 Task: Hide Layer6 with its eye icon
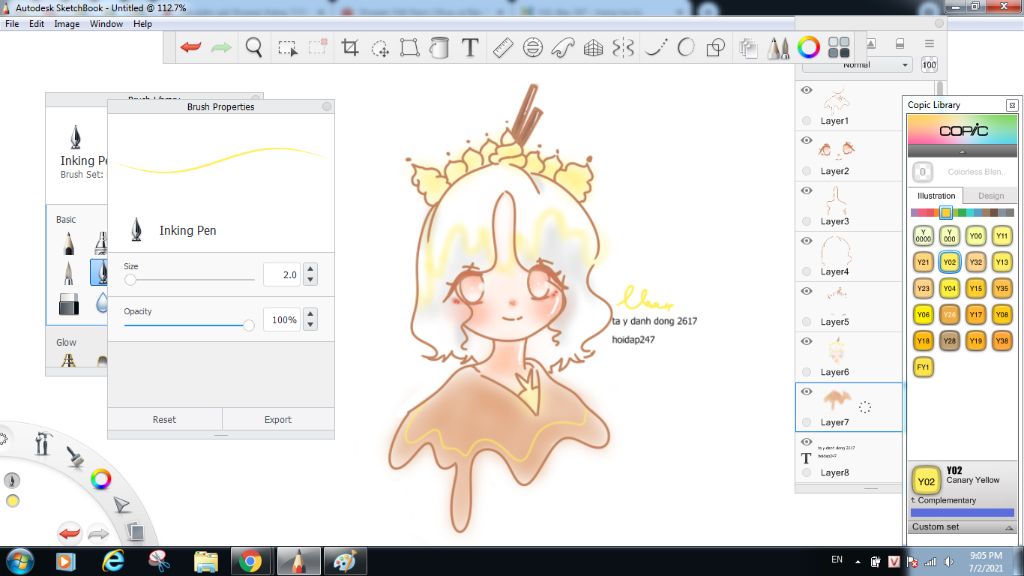[807, 342]
